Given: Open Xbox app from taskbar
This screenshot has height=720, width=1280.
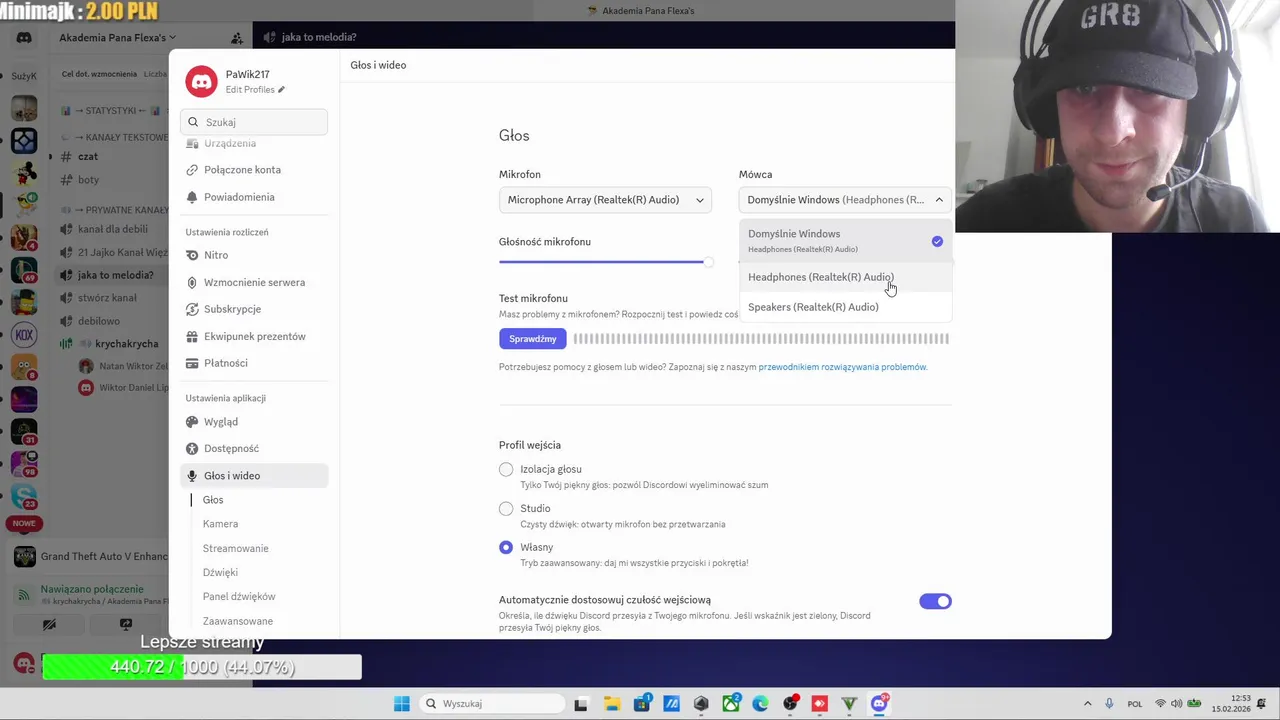Looking at the screenshot, I should coord(731,704).
